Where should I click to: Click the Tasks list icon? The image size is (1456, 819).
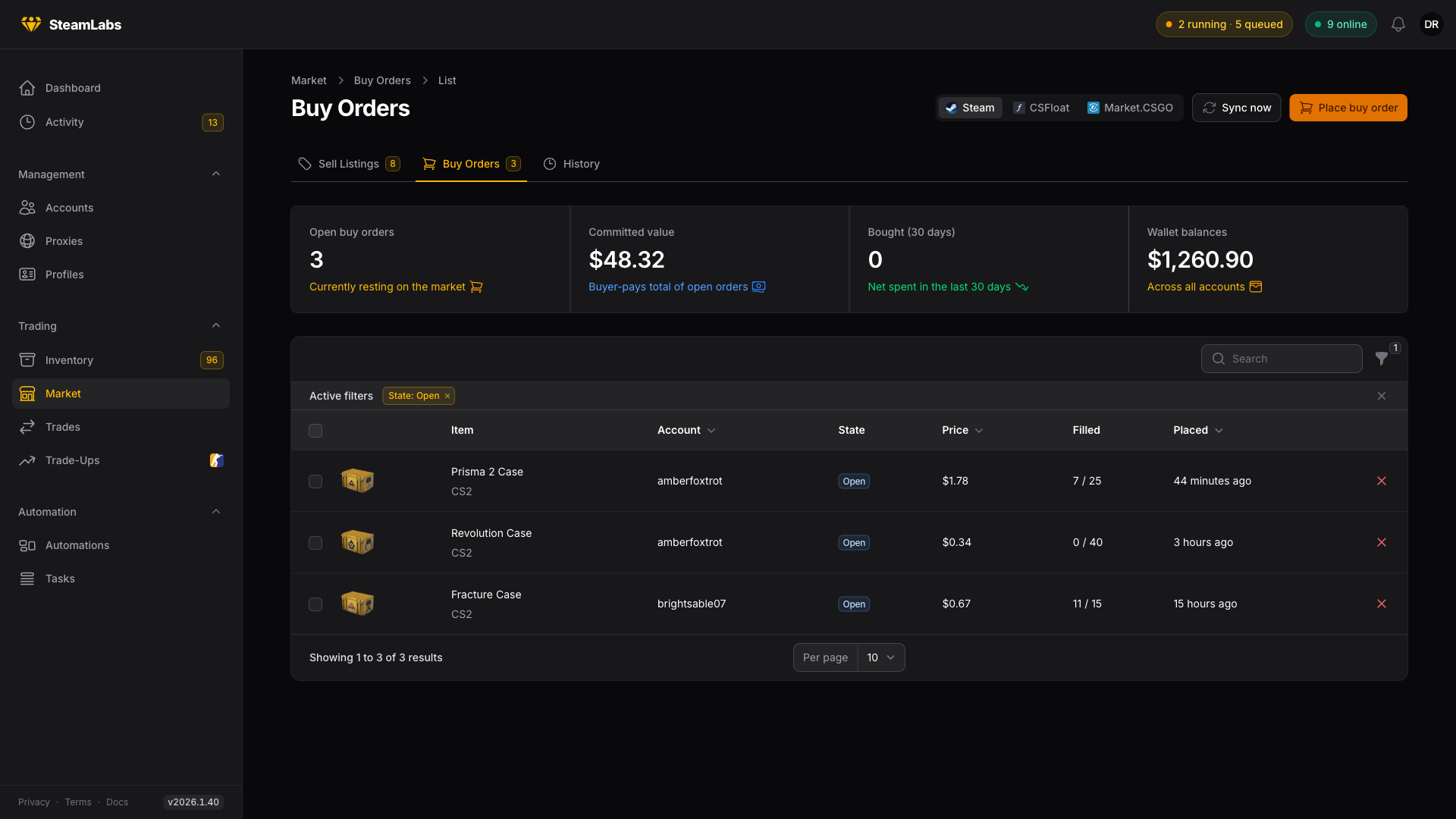click(x=27, y=579)
